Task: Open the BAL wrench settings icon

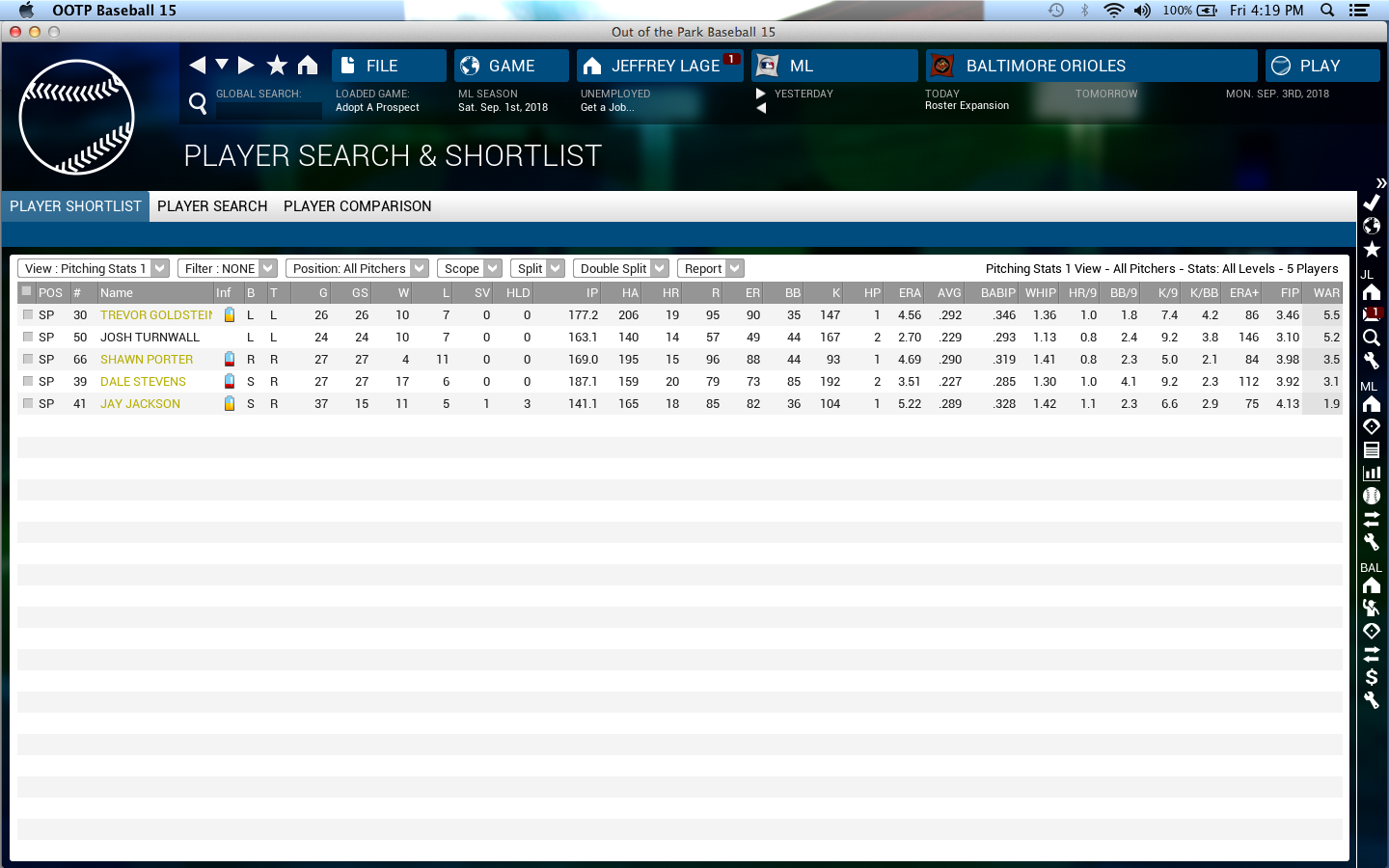Action: (1371, 700)
